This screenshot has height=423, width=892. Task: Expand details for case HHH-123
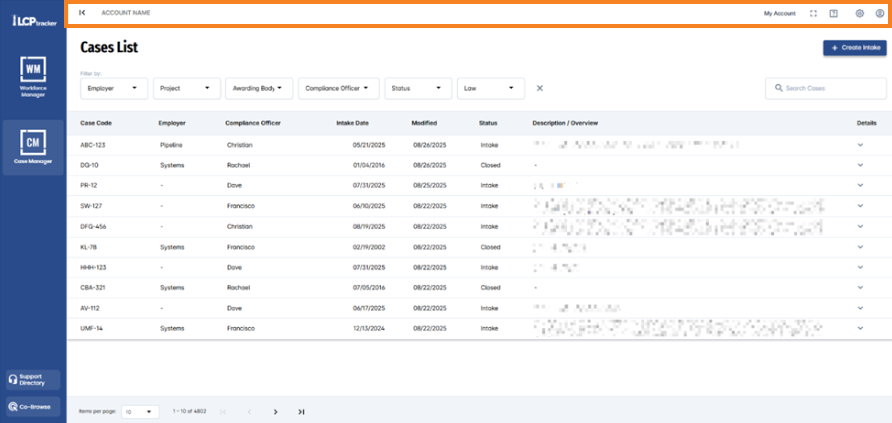tap(860, 267)
